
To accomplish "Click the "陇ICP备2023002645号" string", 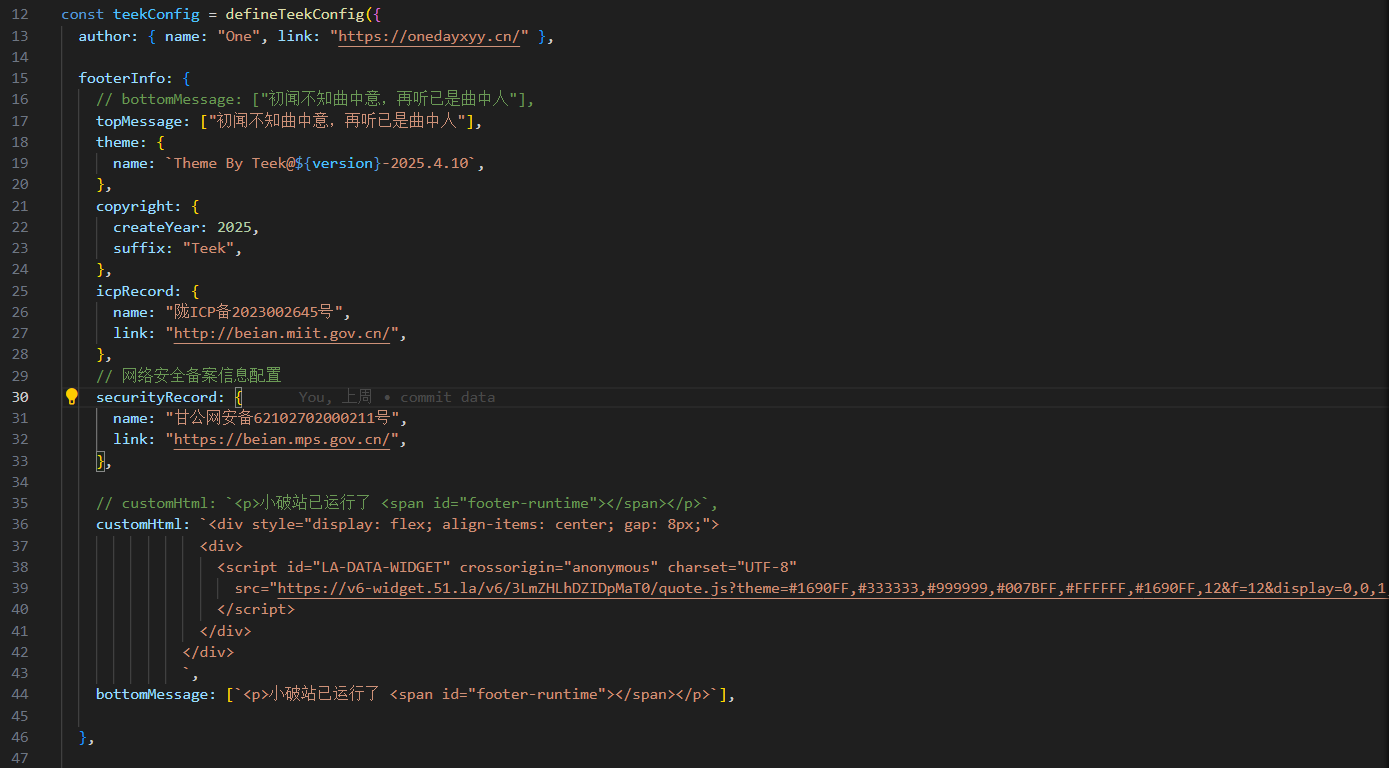I will pyautogui.click(x=256, y=312).
